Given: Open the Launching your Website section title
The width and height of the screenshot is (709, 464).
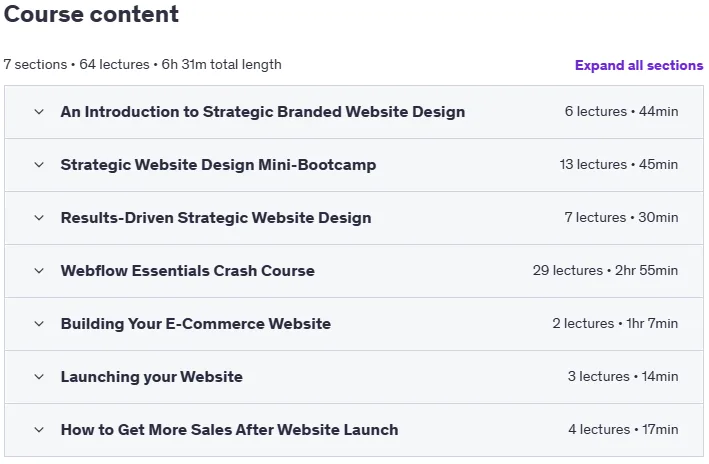Looking at the screenshot, I should (152, 377).
